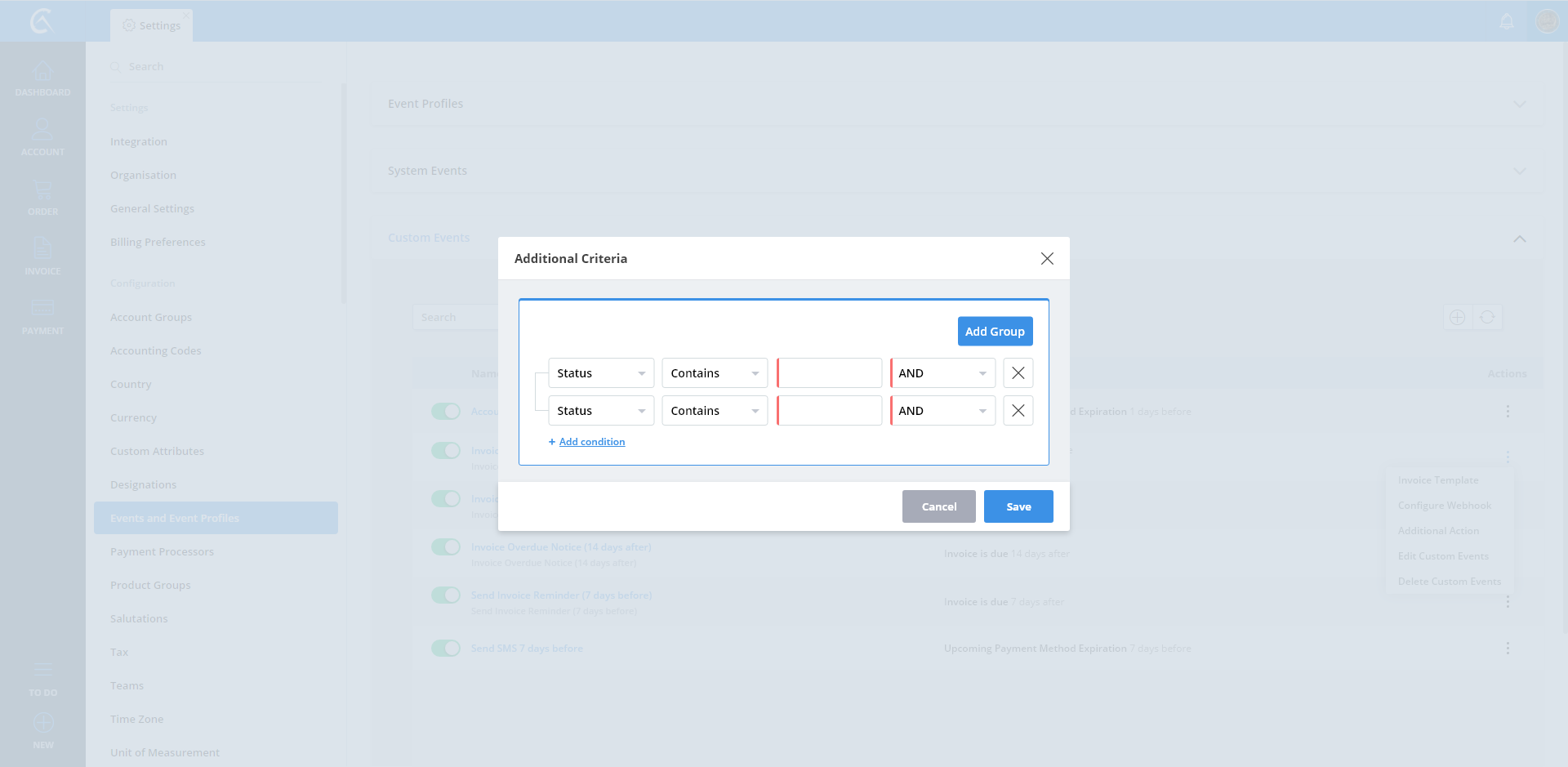Click the Add condition link

pyautogui.click(x=591, y=442)
